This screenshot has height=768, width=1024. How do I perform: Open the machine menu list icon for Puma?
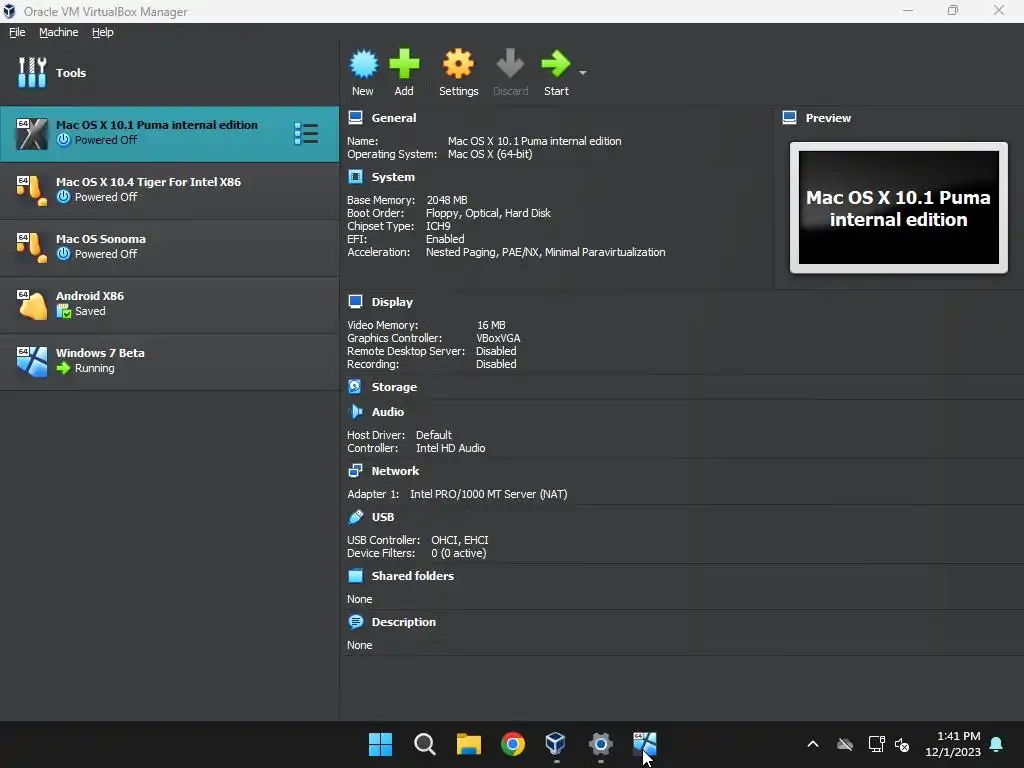(306, 133)
